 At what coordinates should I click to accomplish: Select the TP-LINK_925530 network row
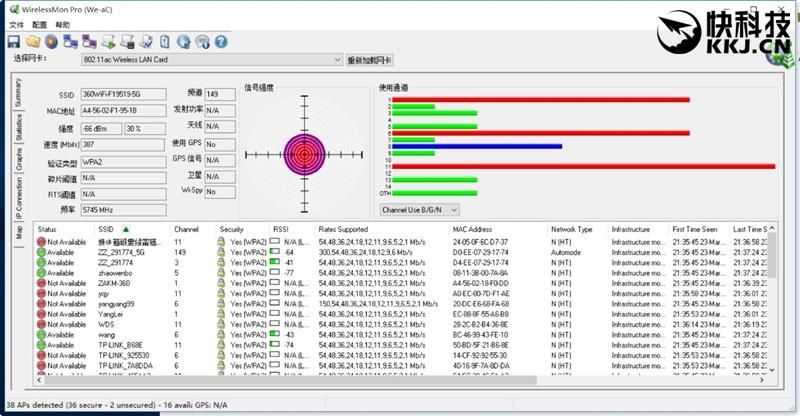tap(401, 355)
